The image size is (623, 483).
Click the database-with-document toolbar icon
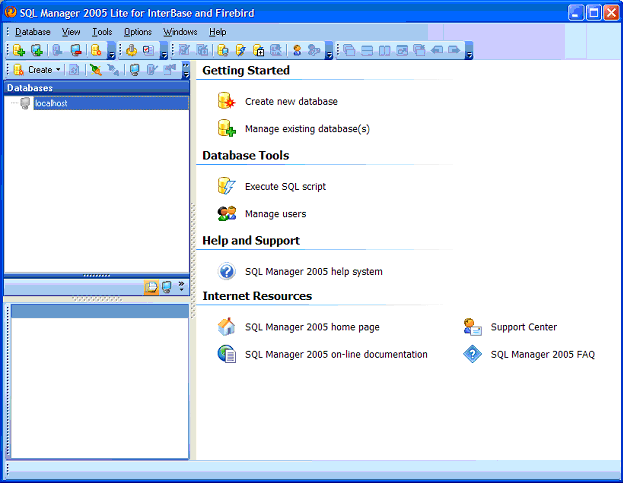(259, 50)
